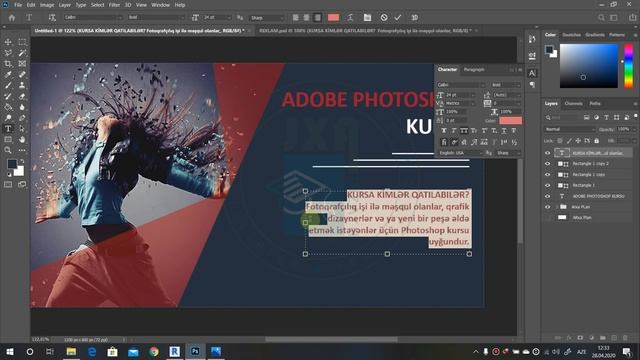Toggle Faux Italic in Character panel
Screen dimensions: 640x360
point(453,131)
